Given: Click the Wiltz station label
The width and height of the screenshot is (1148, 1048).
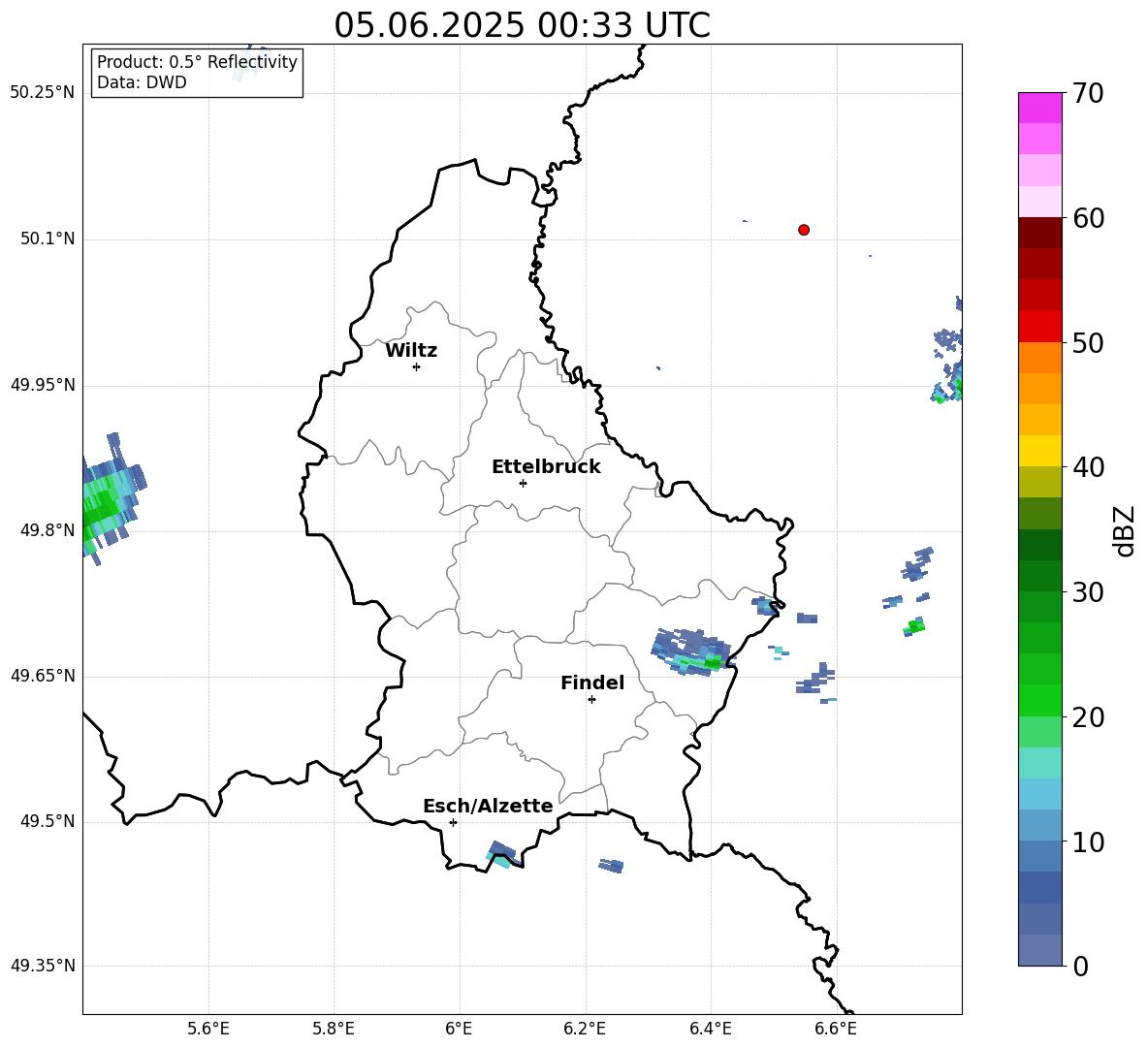Looking at the screenshot, I should point(411,351).
